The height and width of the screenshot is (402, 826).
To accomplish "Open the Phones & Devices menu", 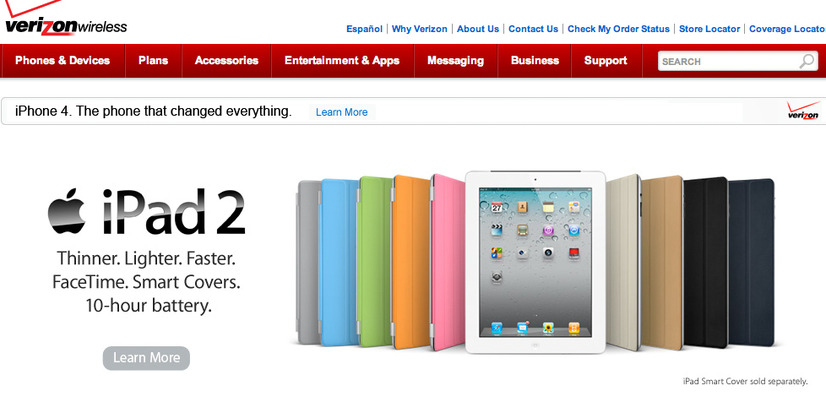I will point(63,61).
